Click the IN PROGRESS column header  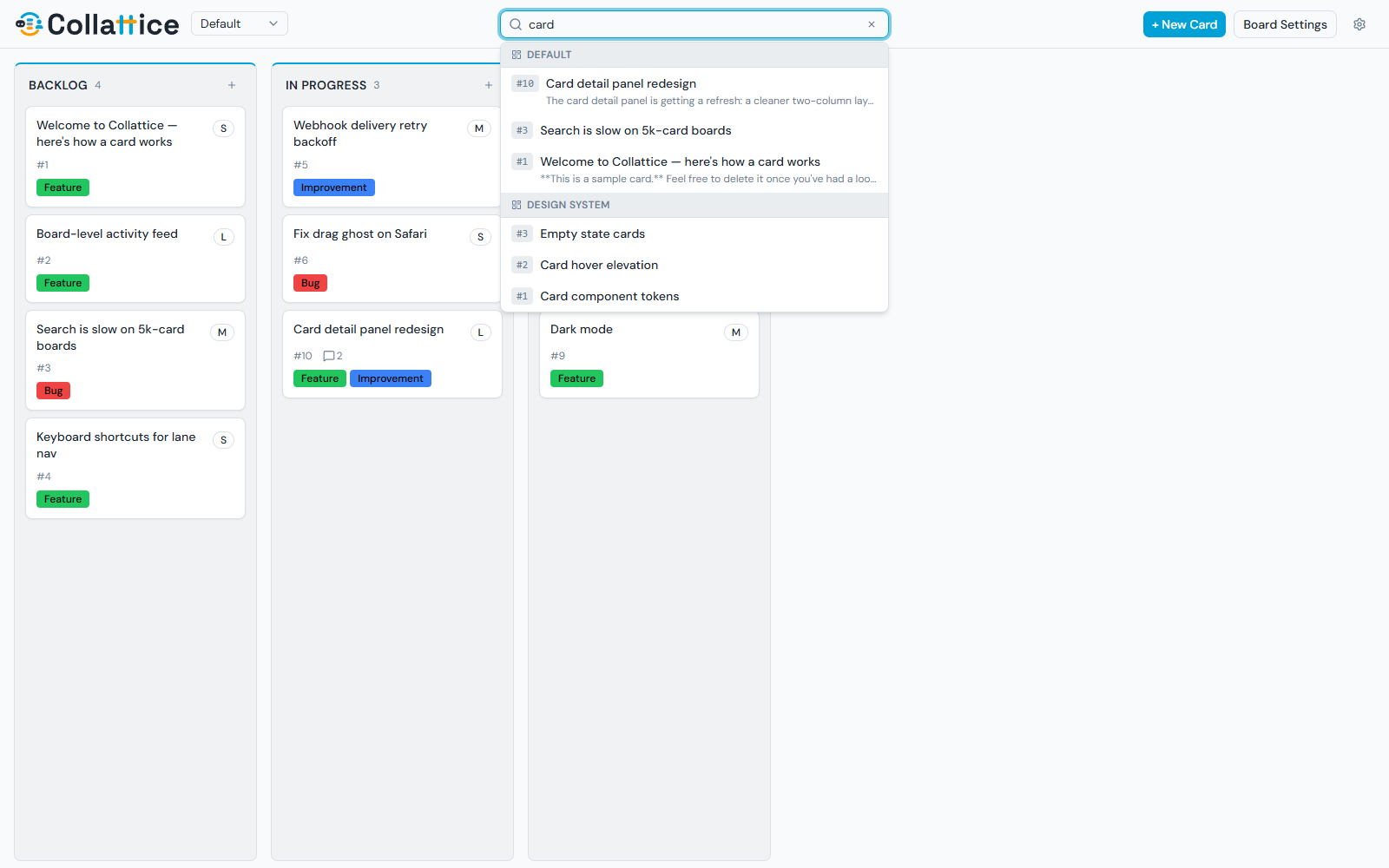[x=326, y=85]
